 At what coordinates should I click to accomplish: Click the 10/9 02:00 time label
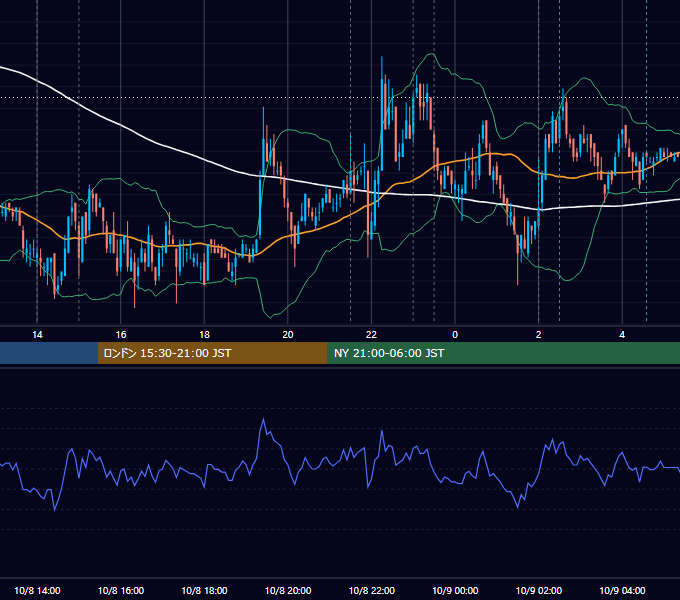click(x=539, y=590)
